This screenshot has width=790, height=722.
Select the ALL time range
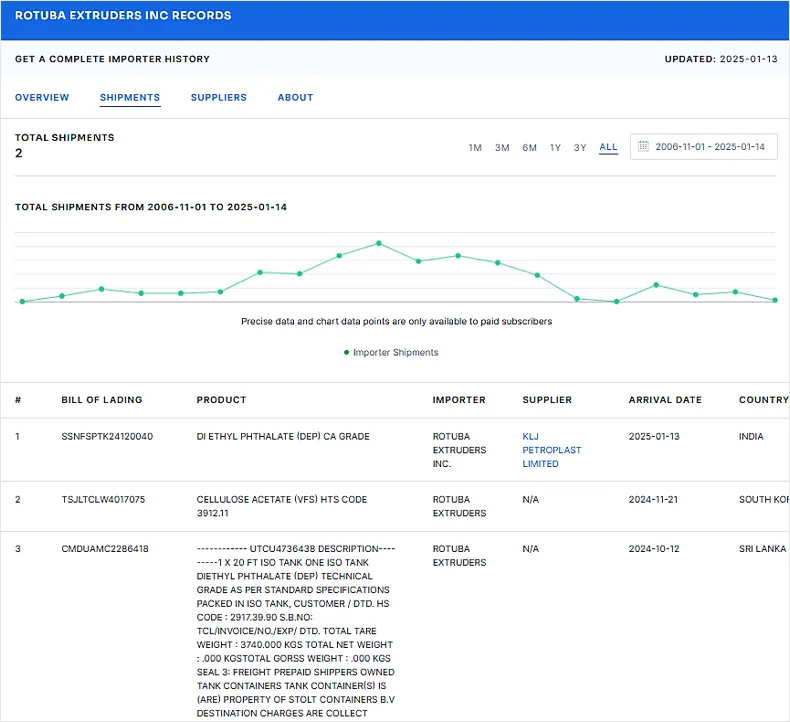click(x=608, y=148)
